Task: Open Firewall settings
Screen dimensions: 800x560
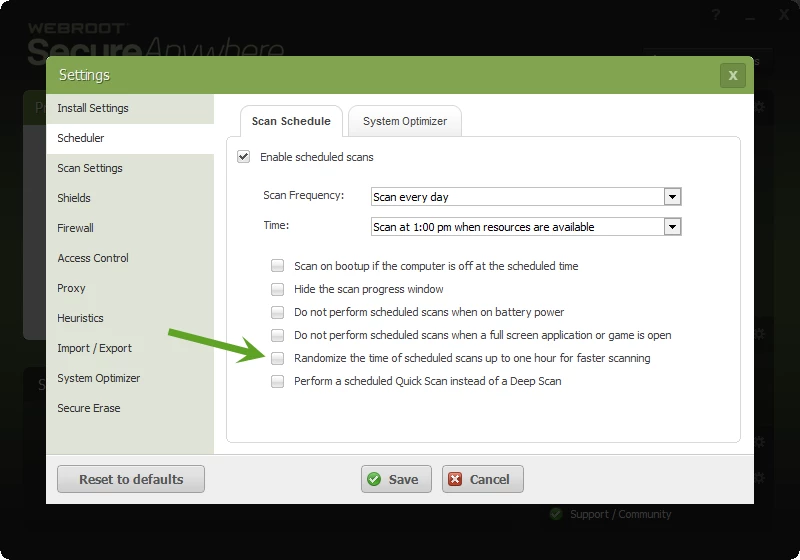Action: (x=130, y=228)
